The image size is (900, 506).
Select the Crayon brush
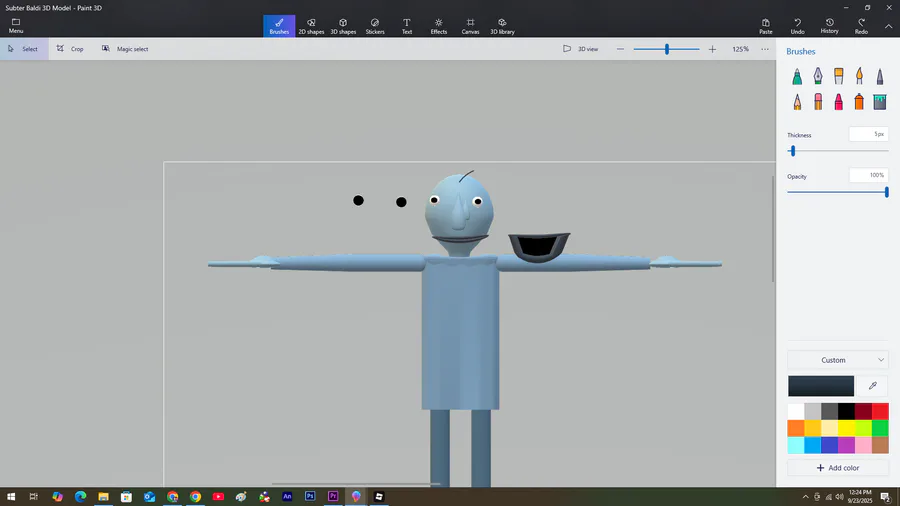(x=839, y=102)
